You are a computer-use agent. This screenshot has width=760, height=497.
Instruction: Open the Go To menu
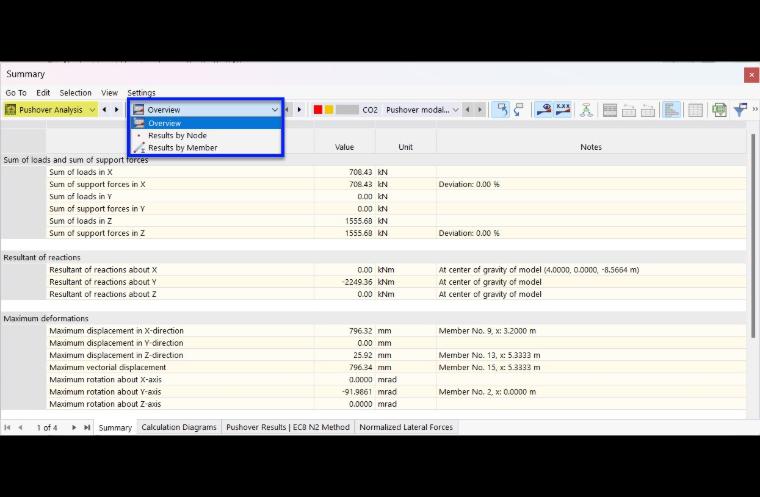tap(16, 93)
